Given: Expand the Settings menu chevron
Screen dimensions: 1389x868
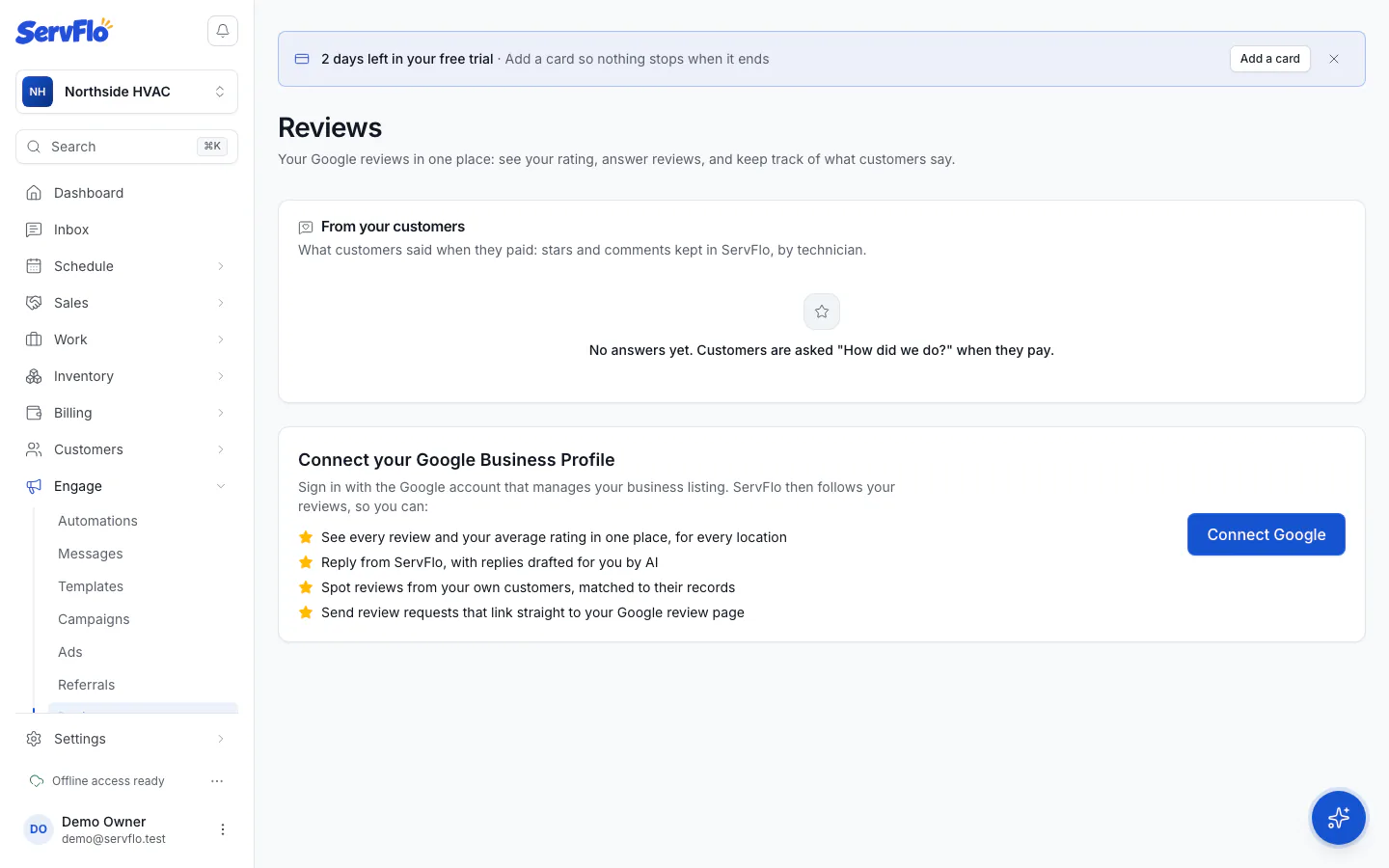Looking at the screenshot, I should click(x=221, y=739).
